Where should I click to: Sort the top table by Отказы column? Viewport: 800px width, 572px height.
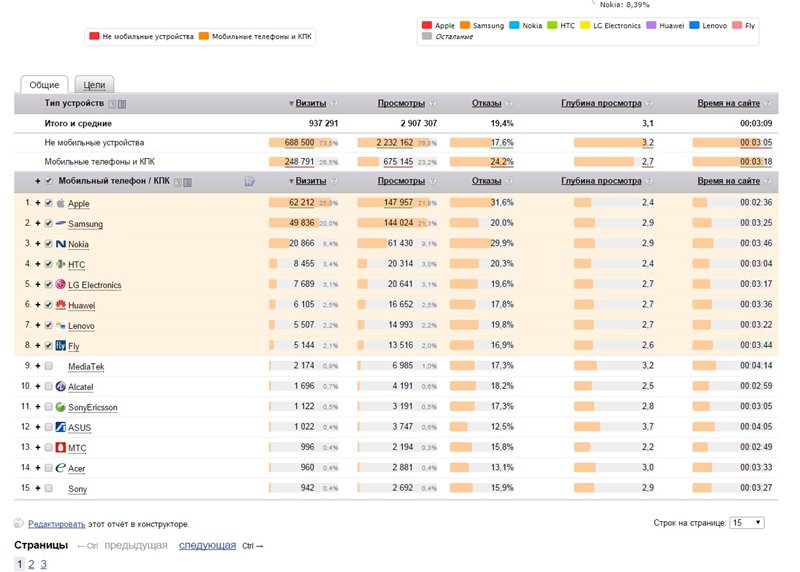pyautogui.click(x=486, y=103)
